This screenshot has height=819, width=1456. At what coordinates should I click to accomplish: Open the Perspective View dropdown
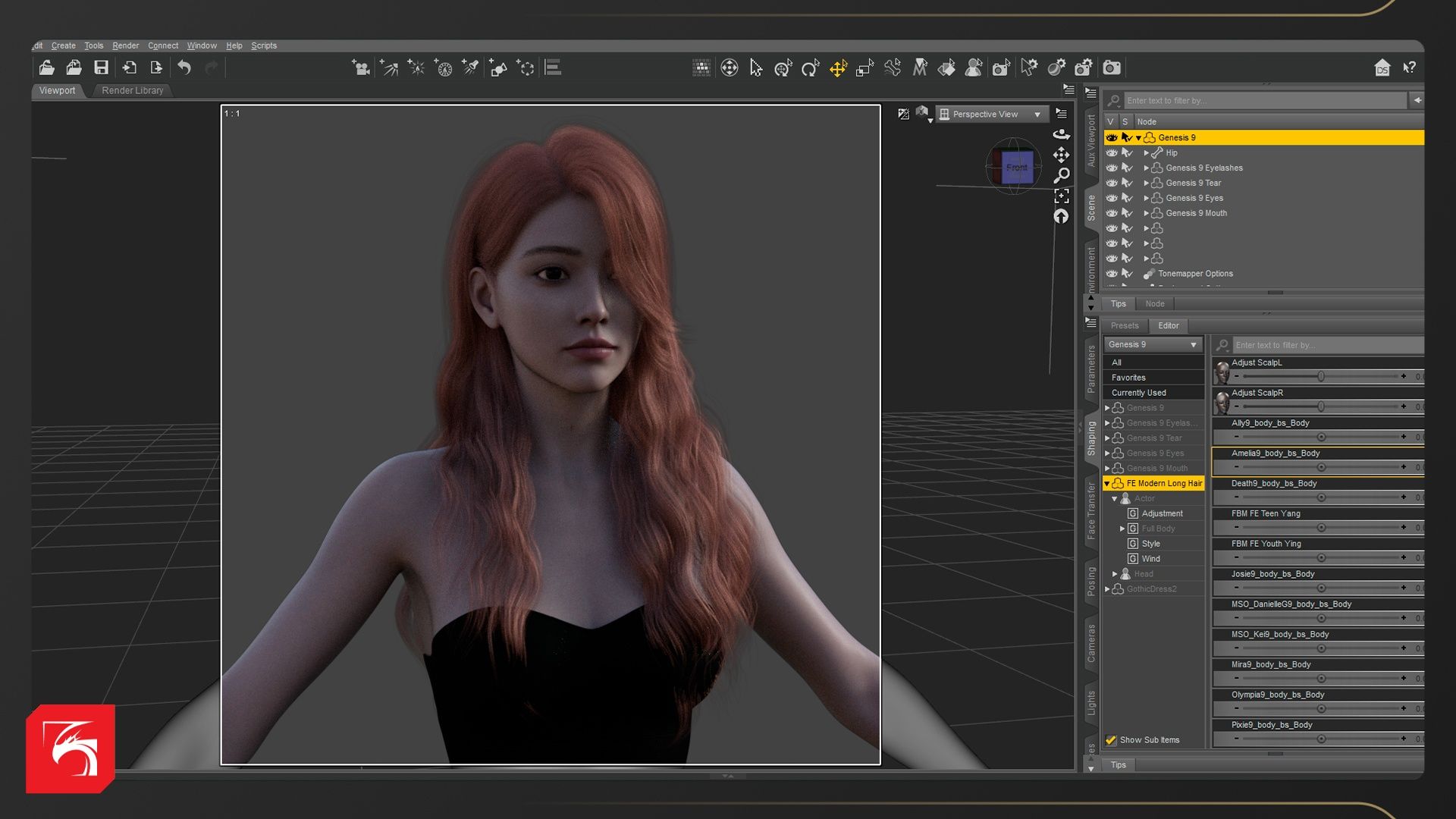point(993,115)
